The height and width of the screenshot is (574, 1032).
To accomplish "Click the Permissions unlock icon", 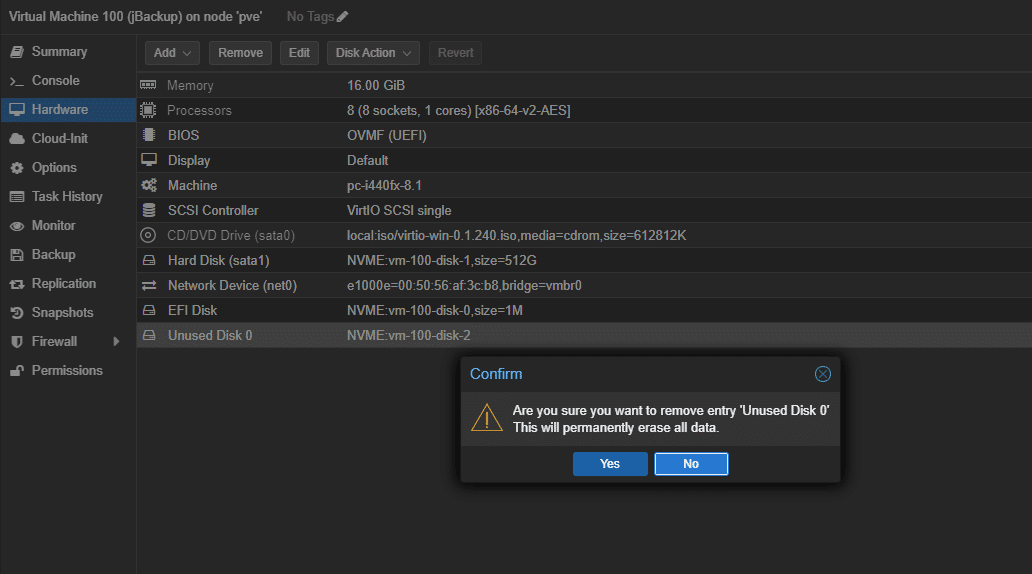I will [x=17, y=371].
